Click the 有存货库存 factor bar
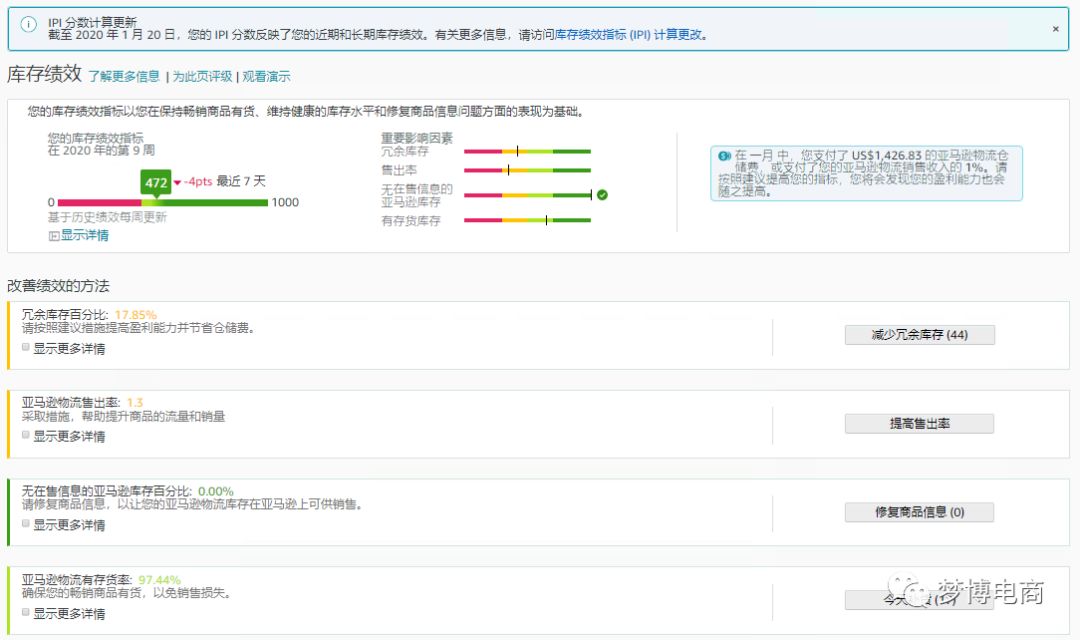The width and height of the screenshot is (1080, 640). coord(527,220)
